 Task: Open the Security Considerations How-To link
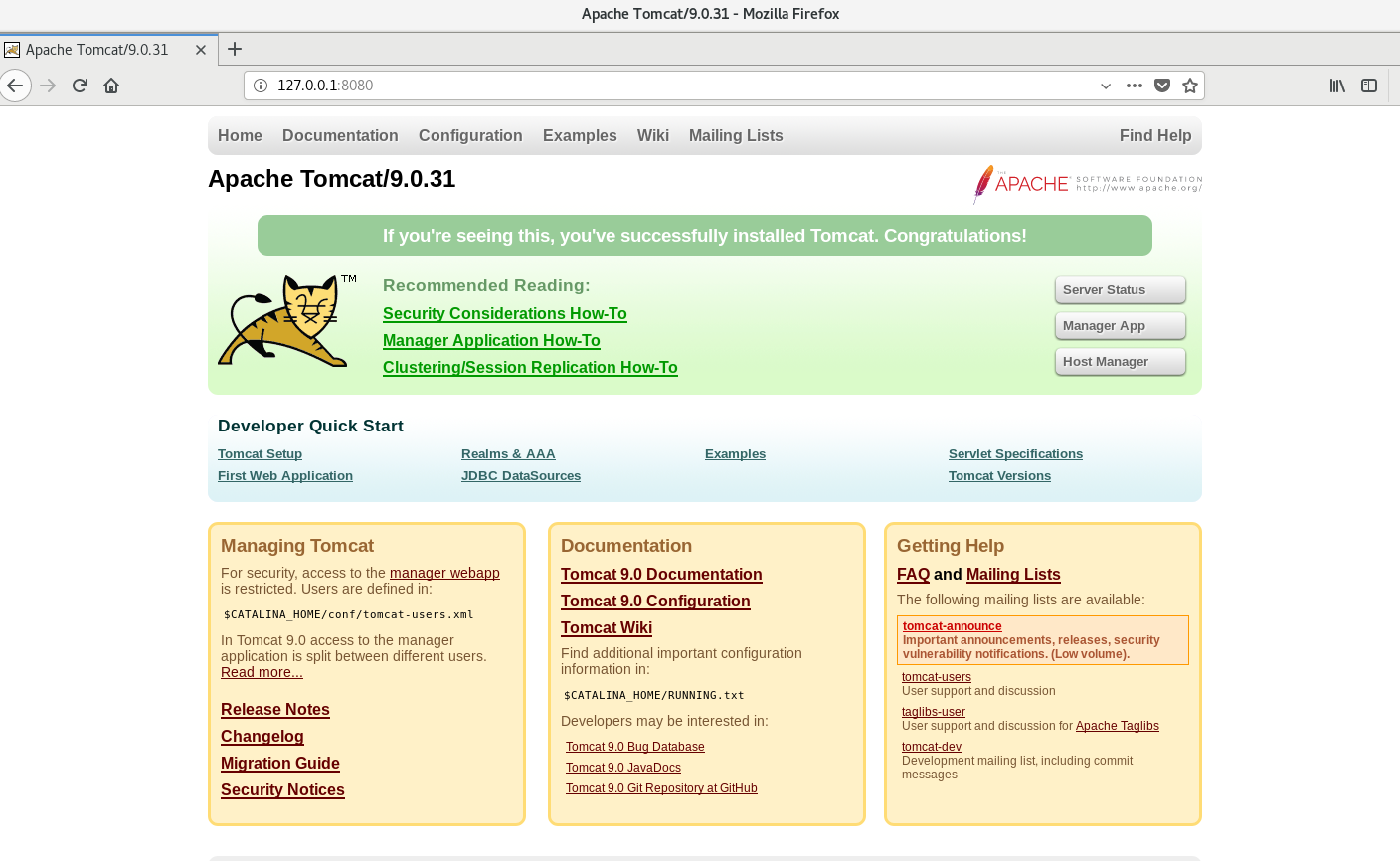[505, 313]
